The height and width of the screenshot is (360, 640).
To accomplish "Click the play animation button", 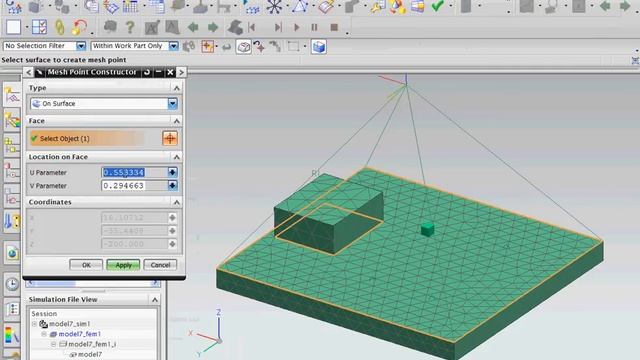I will click(297, 27).
